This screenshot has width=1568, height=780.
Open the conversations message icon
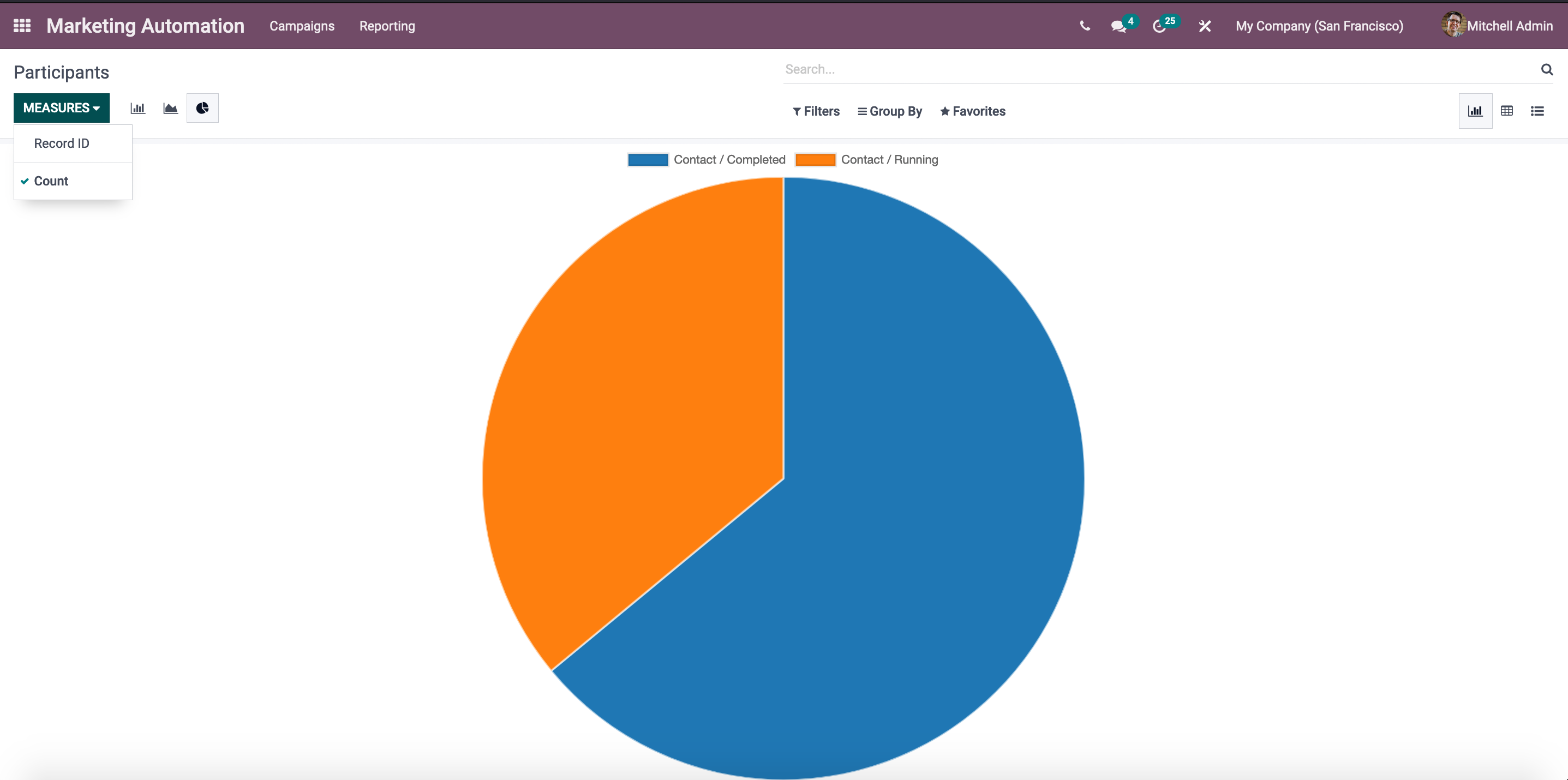pos(1118,26)
